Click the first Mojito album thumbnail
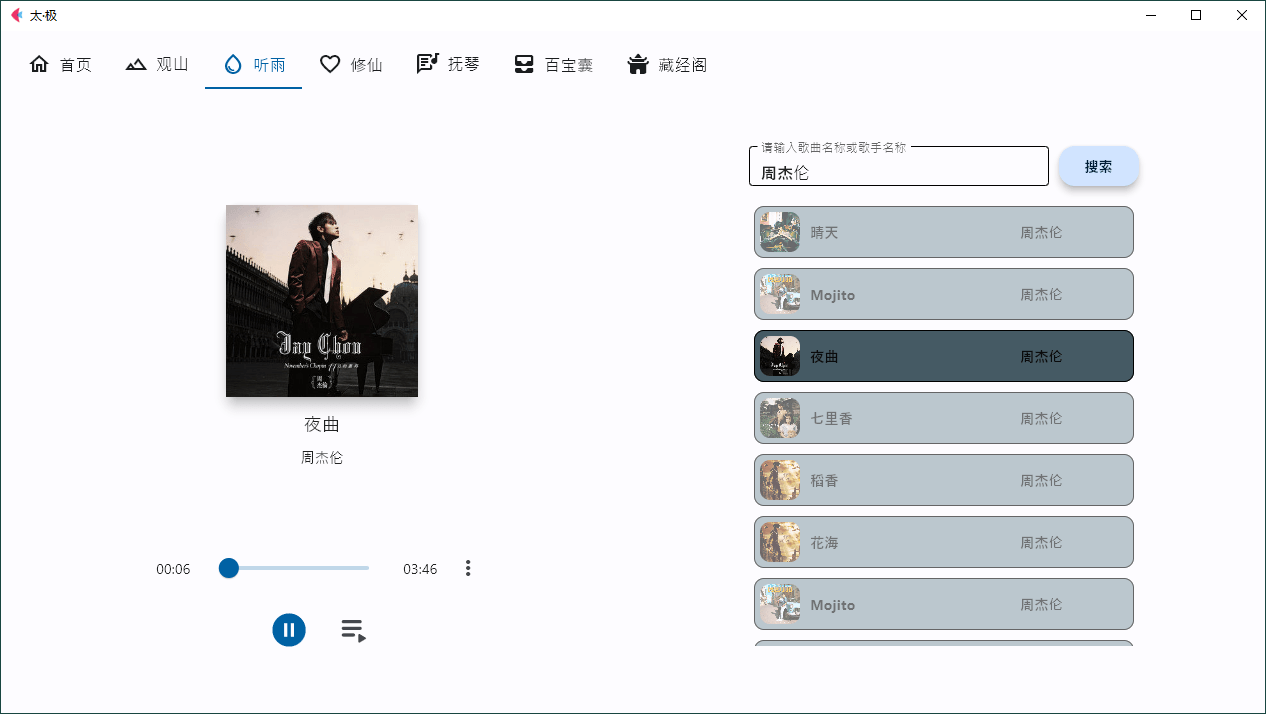 (780, 294)
